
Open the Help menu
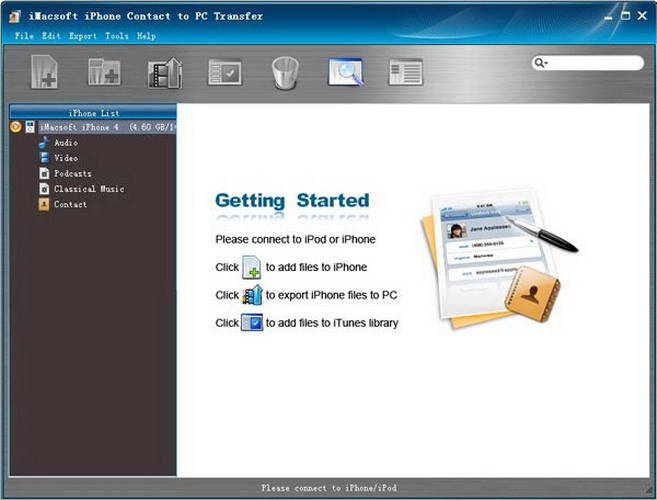tap(146, 36)
